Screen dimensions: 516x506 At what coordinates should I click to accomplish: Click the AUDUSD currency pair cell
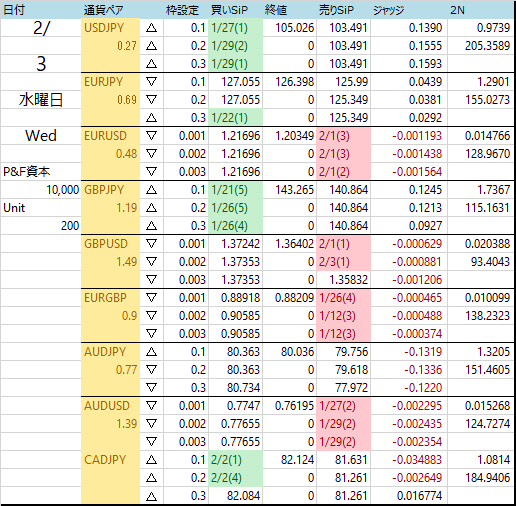click(x=110, y=406)
